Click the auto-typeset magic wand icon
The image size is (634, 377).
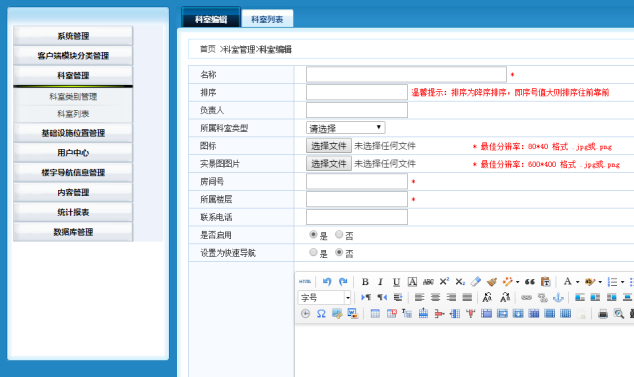pos(507,282)
